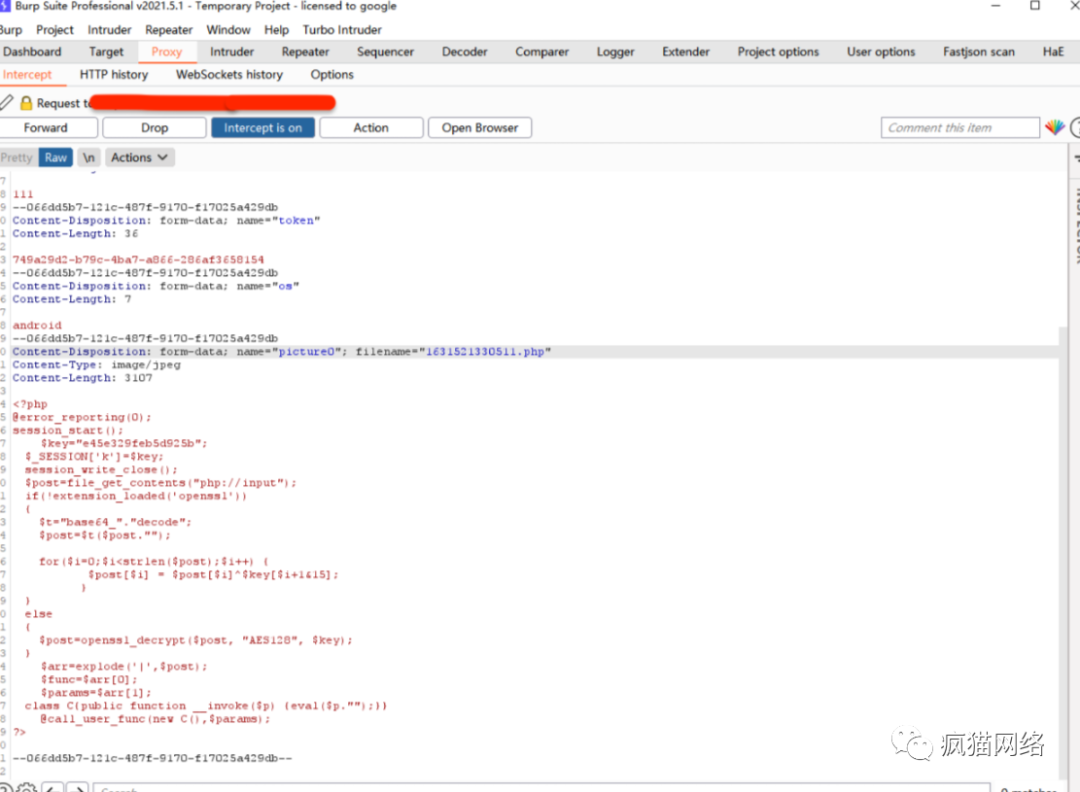Switch to the Intruder tab
This screenshot has height=792, width=1080.
click(x=232, y=52)
